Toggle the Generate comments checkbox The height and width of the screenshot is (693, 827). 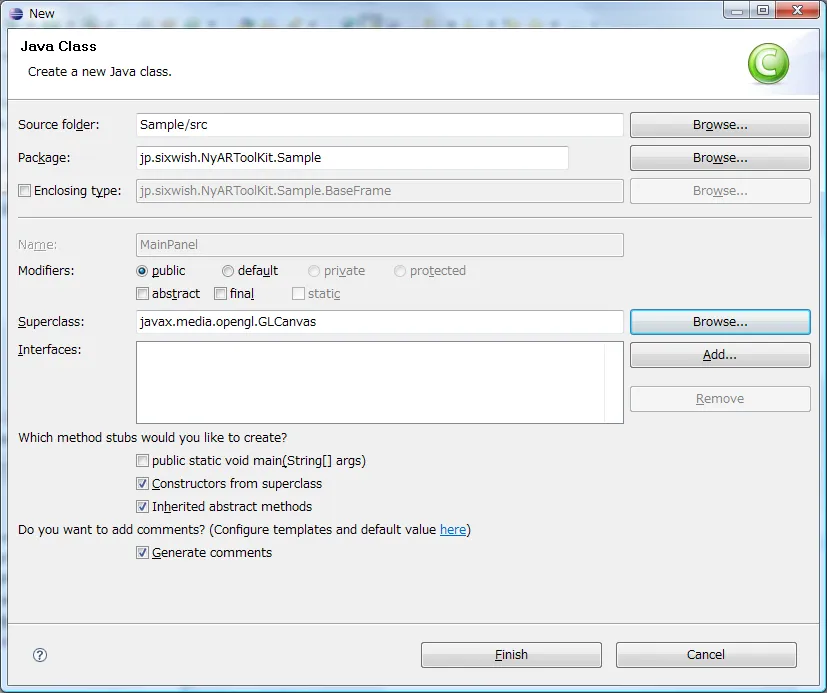(x=142, y=553)
